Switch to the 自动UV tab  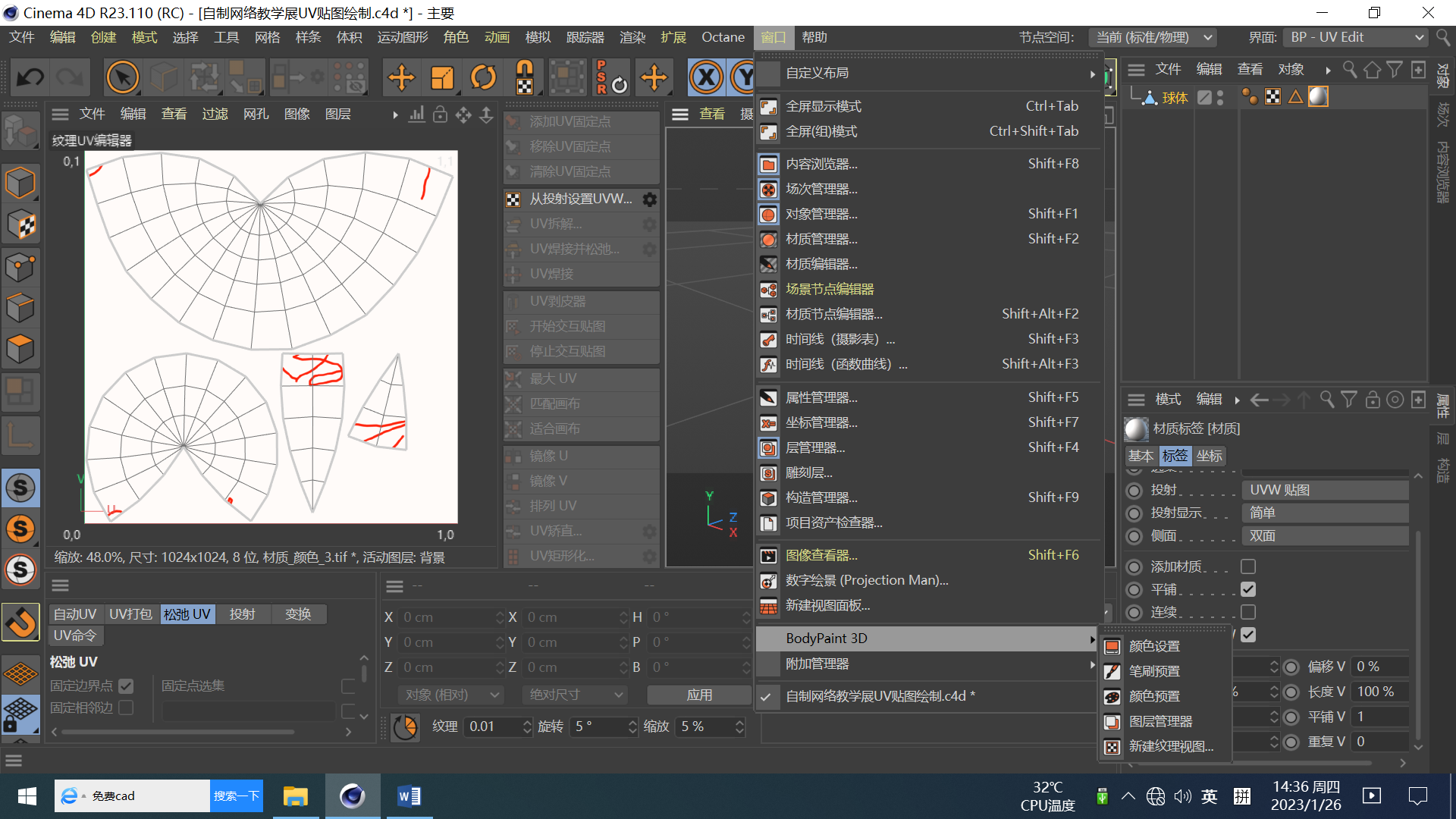(x=75, y=613)
